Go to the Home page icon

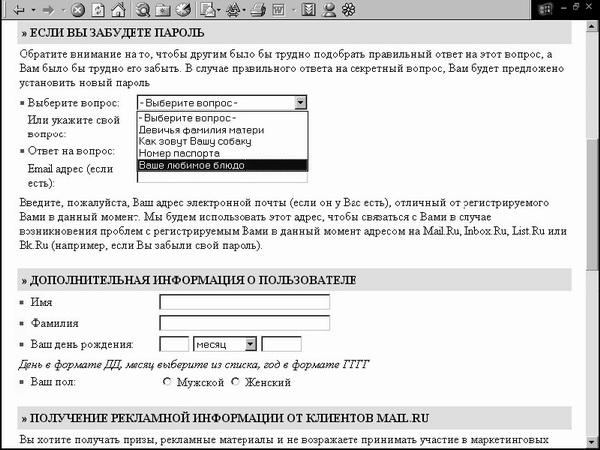coord(118,10)
